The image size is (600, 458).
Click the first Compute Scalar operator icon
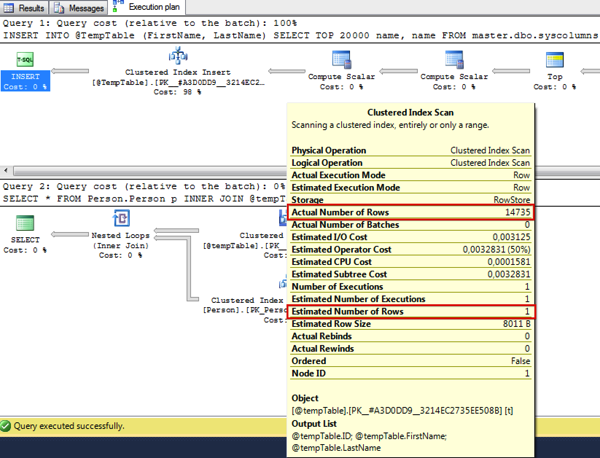coord(342,60)
